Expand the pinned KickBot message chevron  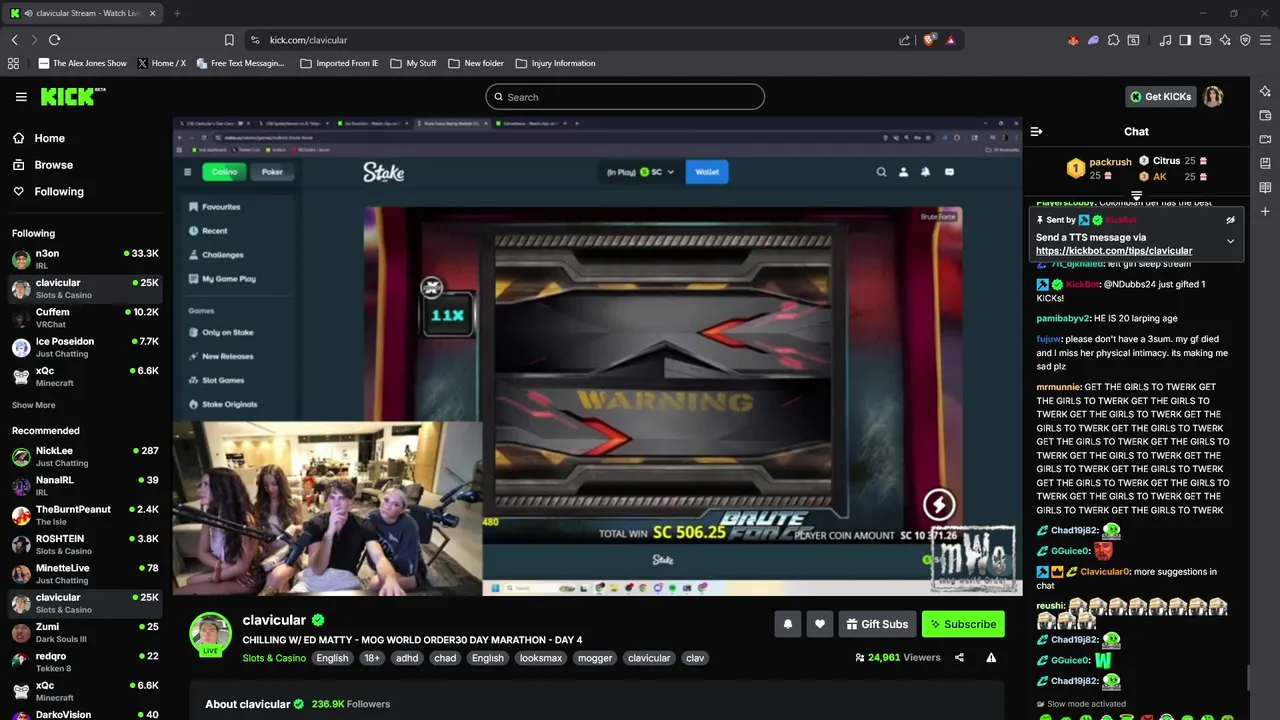(x=1231, y=241)
